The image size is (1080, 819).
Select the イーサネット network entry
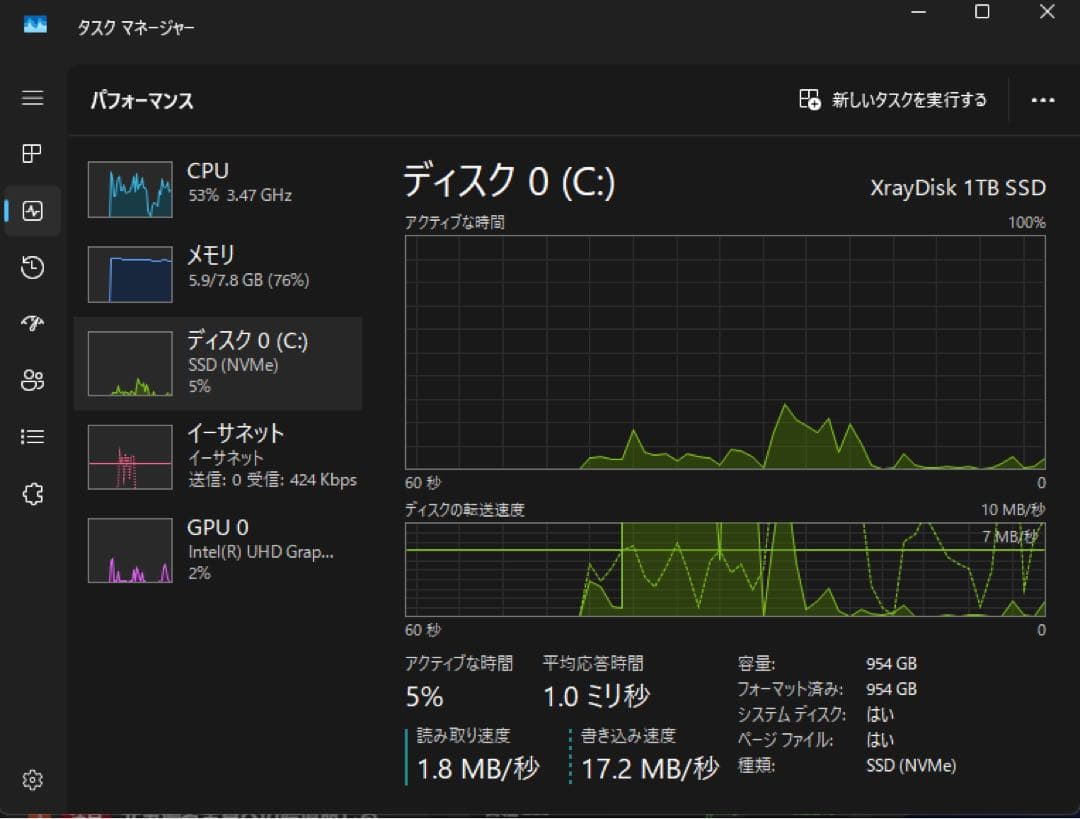click(220, 456)
